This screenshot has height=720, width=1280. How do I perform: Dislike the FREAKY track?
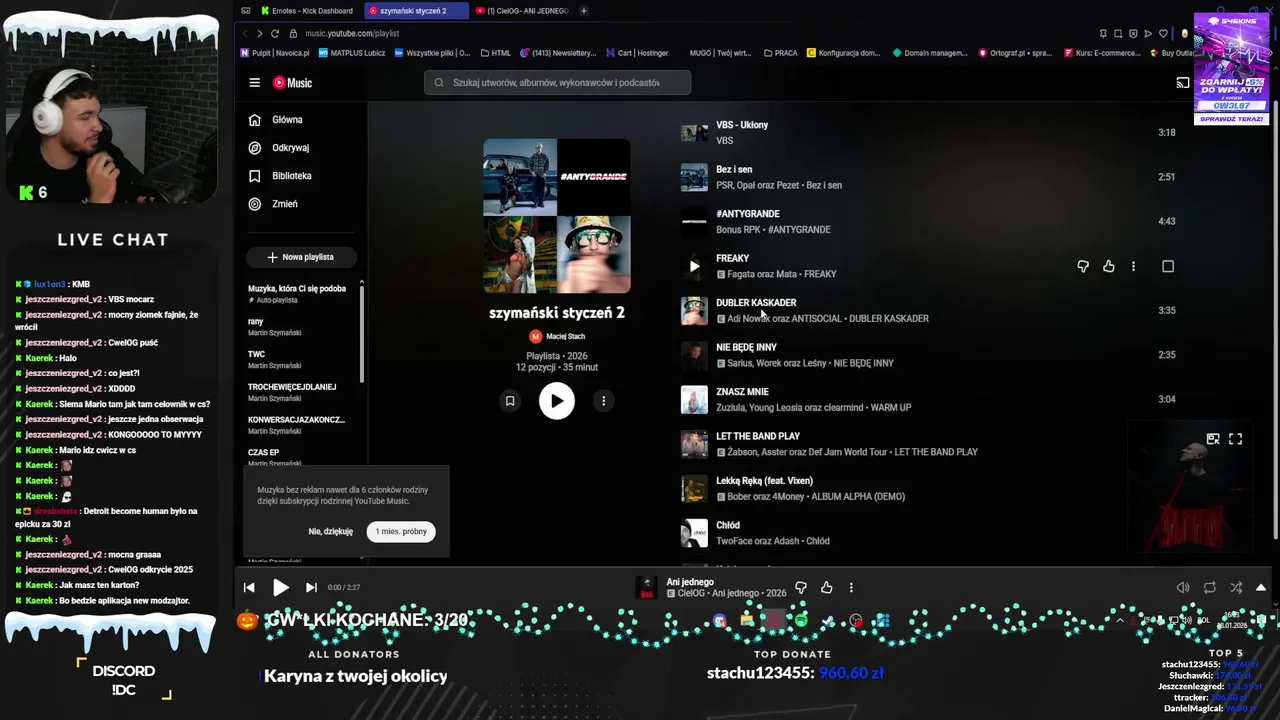(1083, 266)
